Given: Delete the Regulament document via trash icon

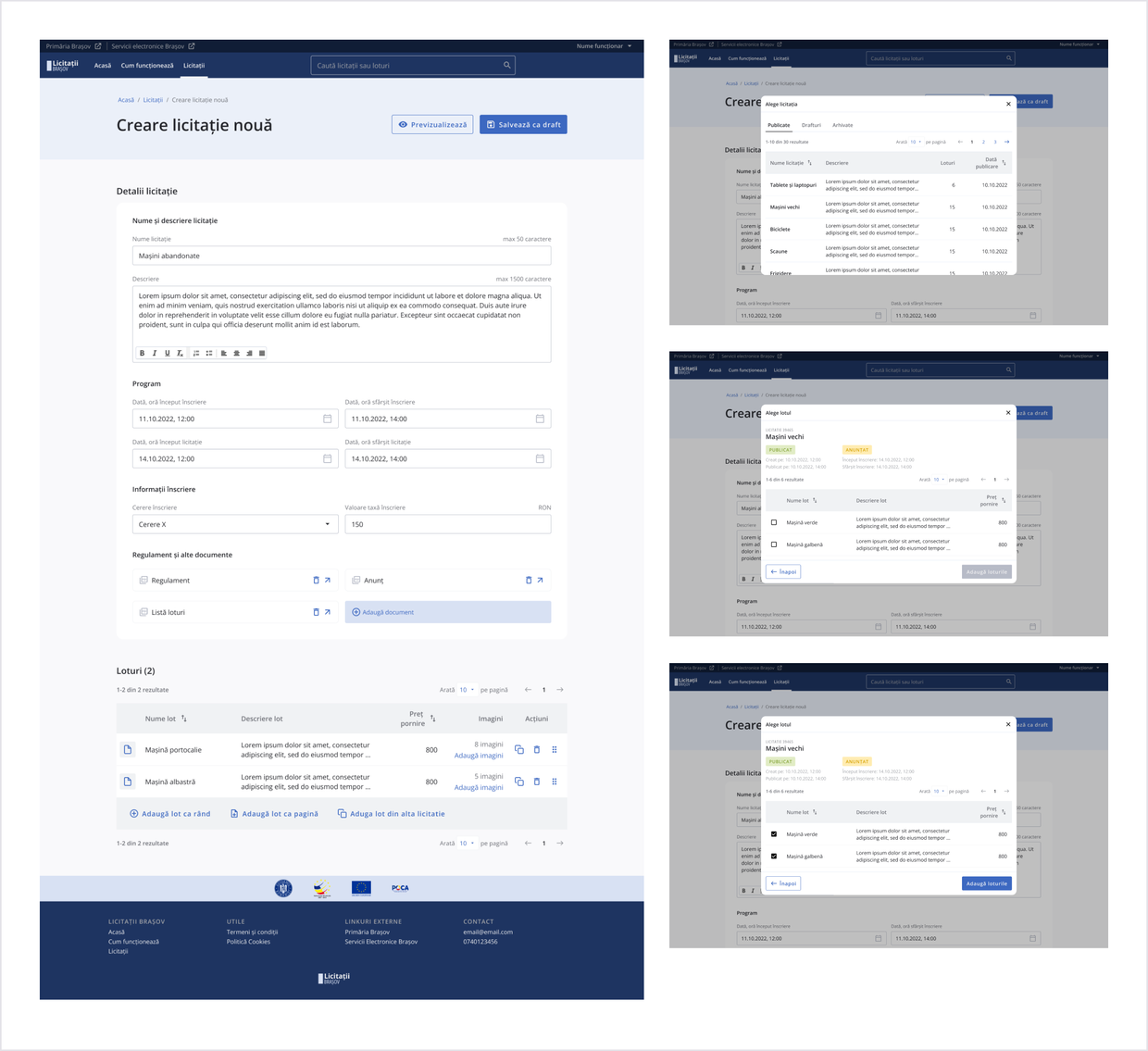Looking at the screenshot, I should 316,580.
